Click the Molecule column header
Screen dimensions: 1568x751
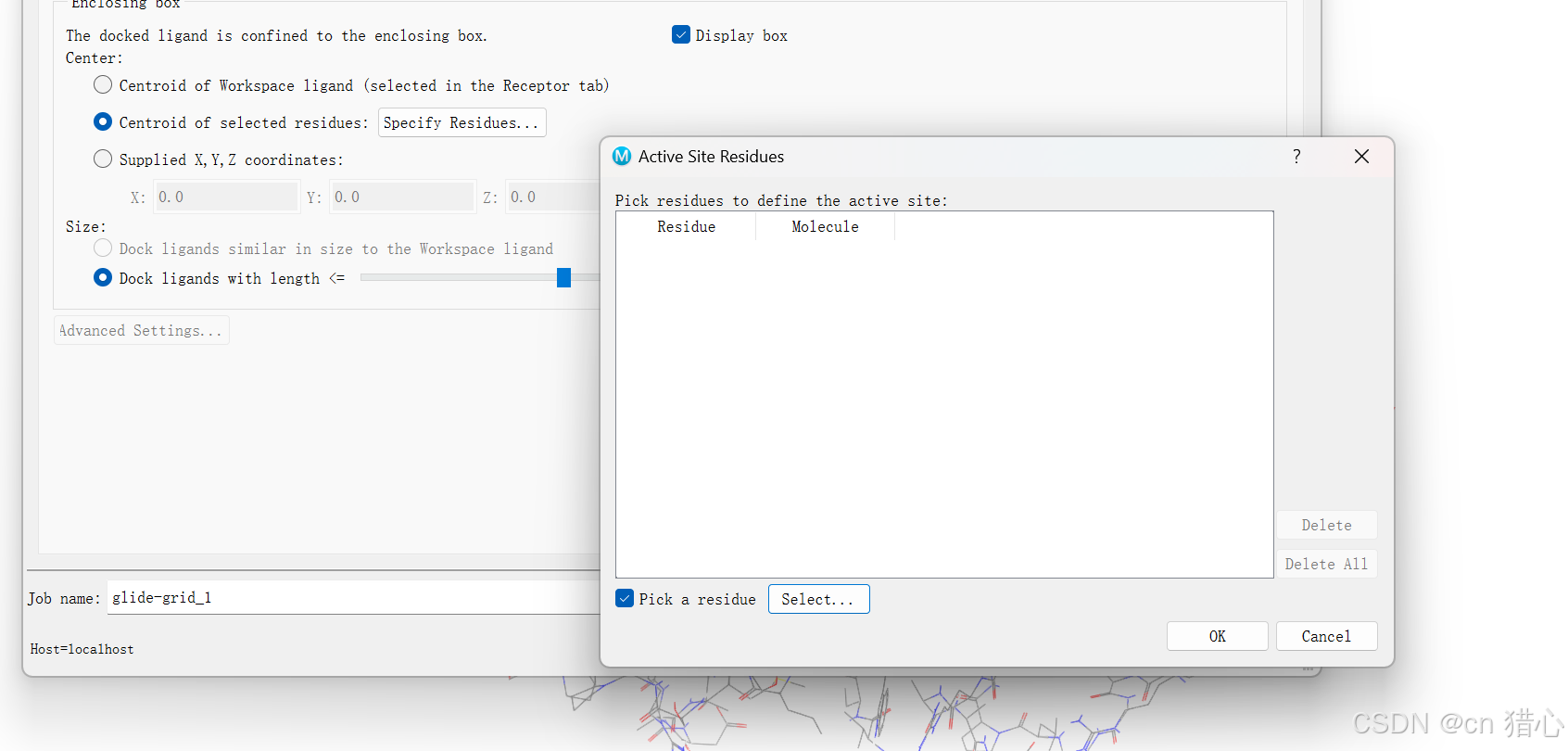[825, 226]
